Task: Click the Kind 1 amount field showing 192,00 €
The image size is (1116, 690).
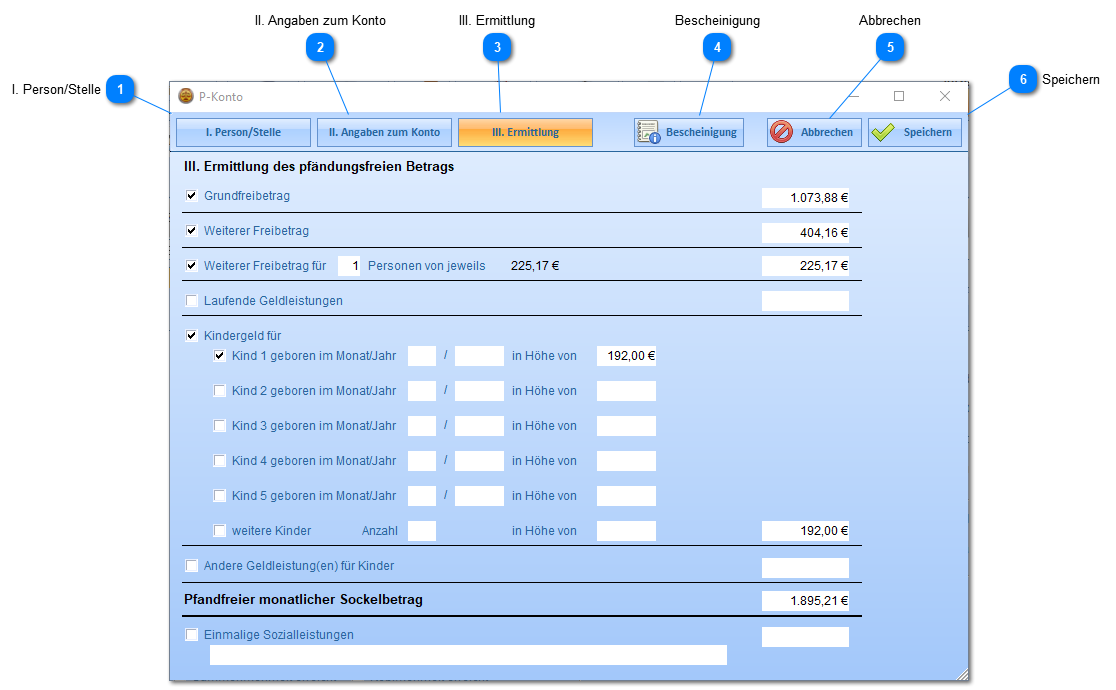Action: tap(626, 356)
